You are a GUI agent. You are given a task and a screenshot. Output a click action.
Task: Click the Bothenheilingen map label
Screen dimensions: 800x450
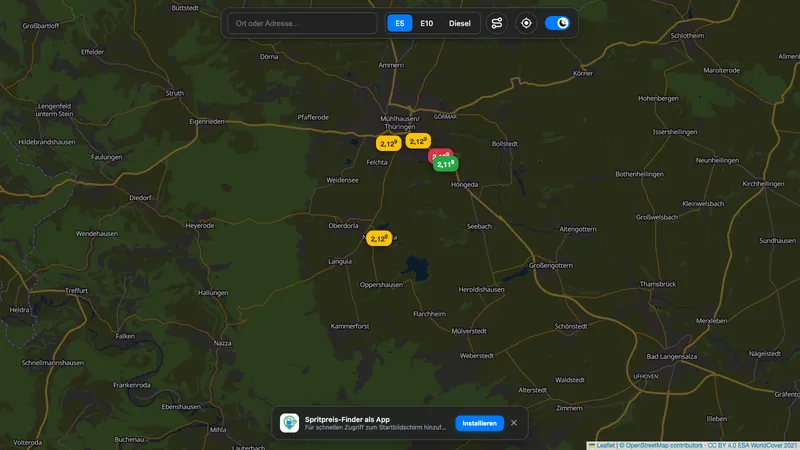pyautogui.click(x=639, y=174)
